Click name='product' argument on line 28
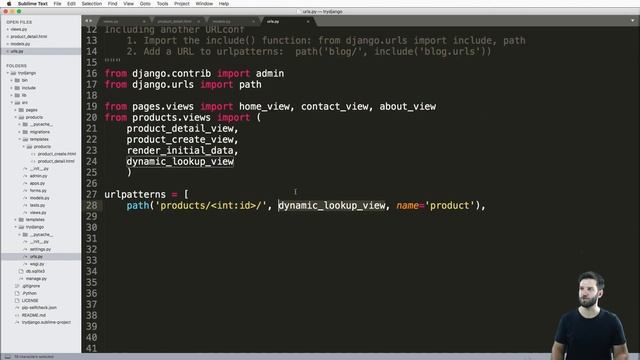640x360 pixels. [436, 205]
